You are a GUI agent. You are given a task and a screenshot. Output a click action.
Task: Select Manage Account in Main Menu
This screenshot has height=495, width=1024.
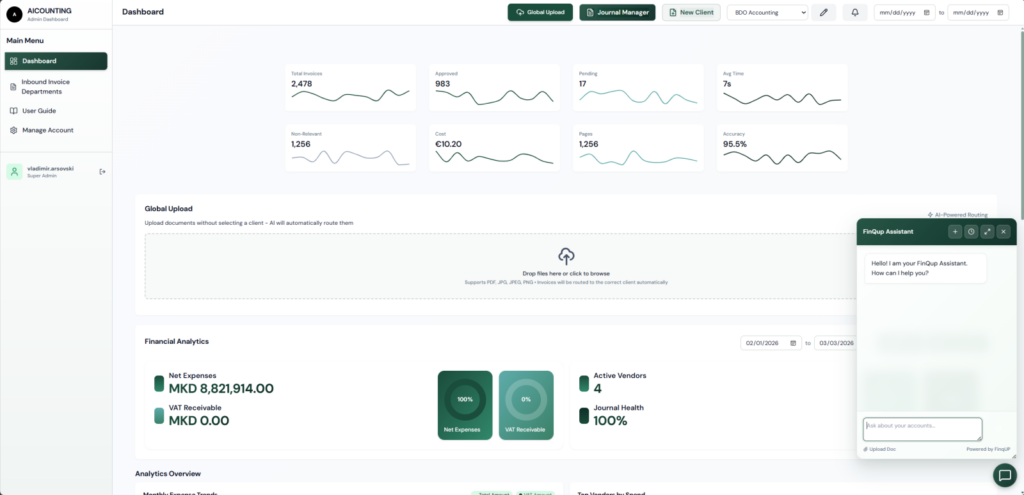click(x=47, y=130)
